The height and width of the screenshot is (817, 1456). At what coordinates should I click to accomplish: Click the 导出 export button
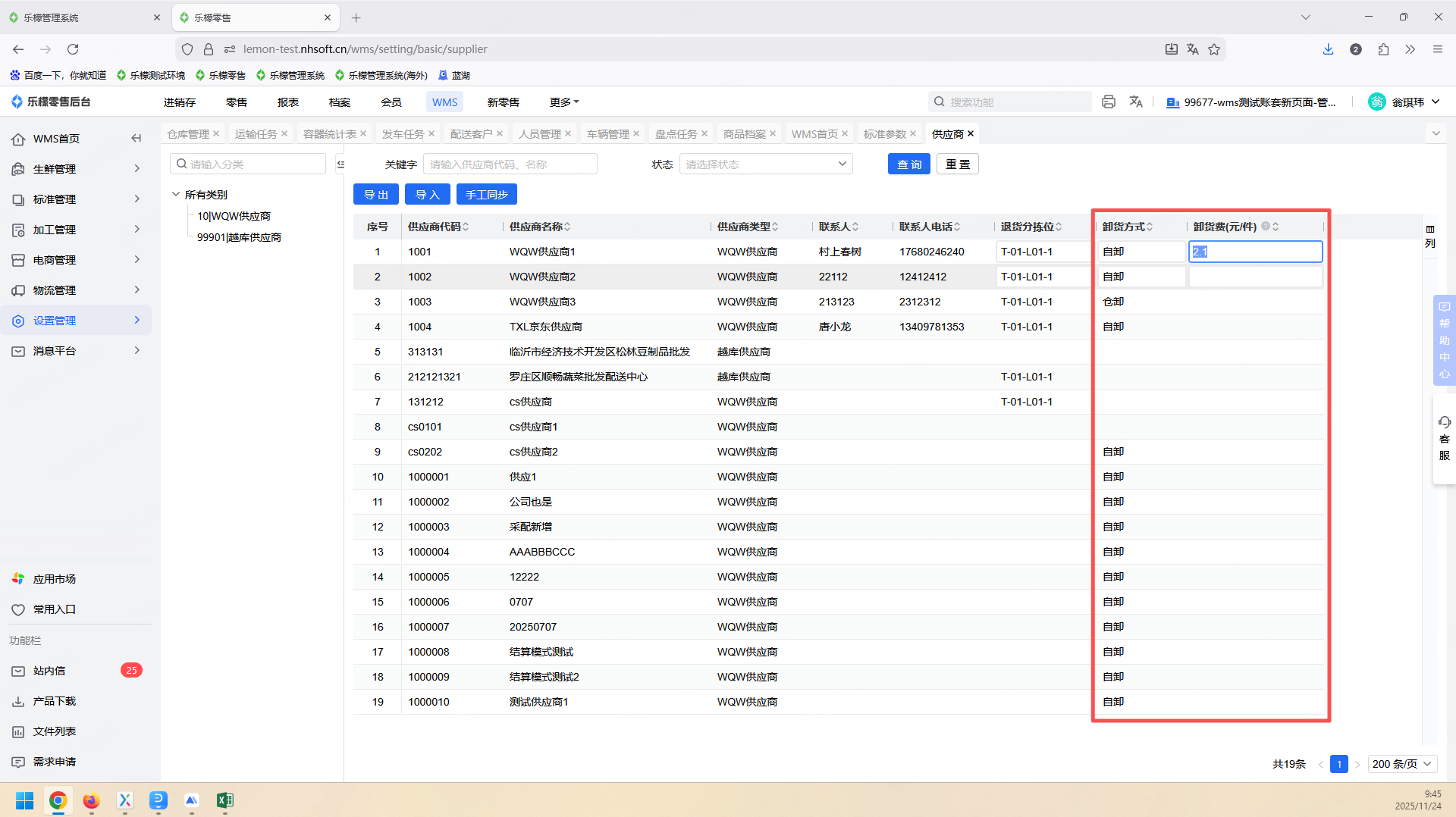point(376,195)
